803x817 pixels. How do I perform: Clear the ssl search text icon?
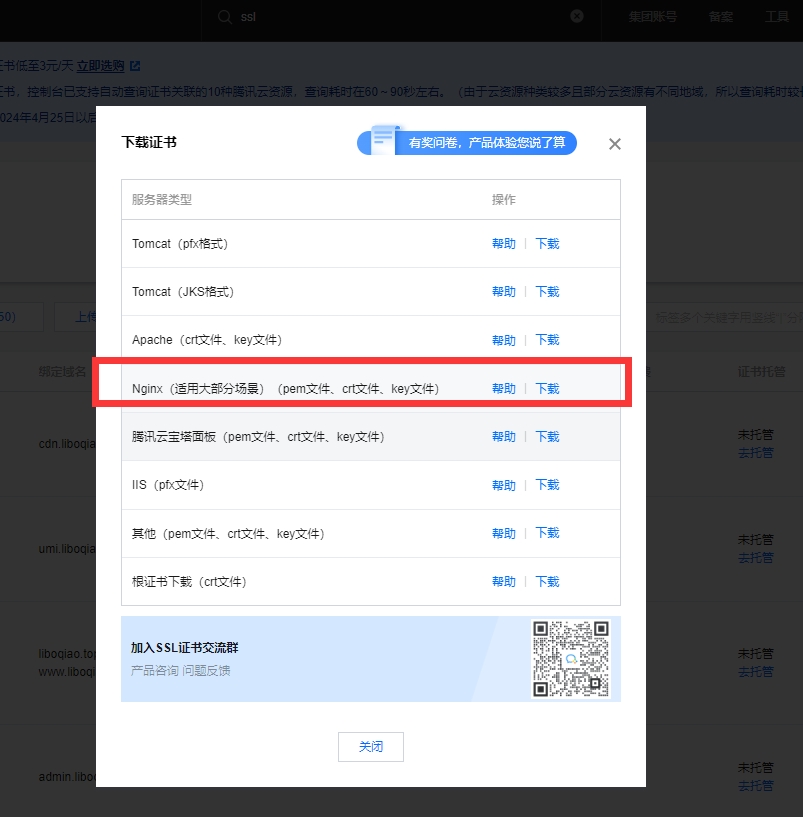[577, 17]
